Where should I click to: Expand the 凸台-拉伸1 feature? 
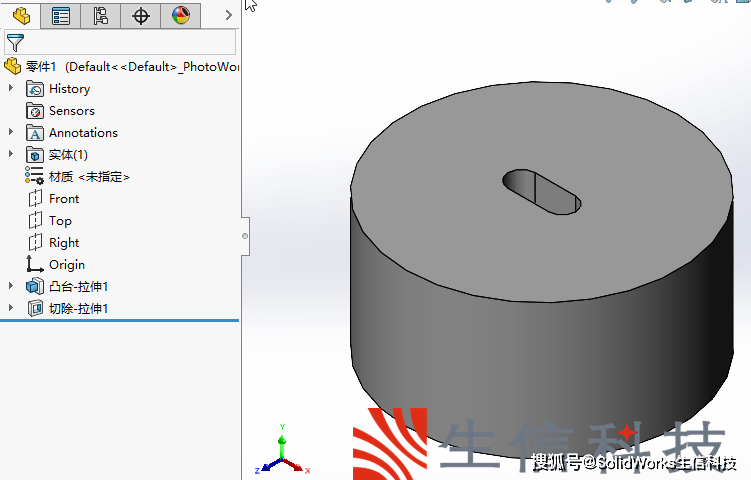(x=11, y=287)
